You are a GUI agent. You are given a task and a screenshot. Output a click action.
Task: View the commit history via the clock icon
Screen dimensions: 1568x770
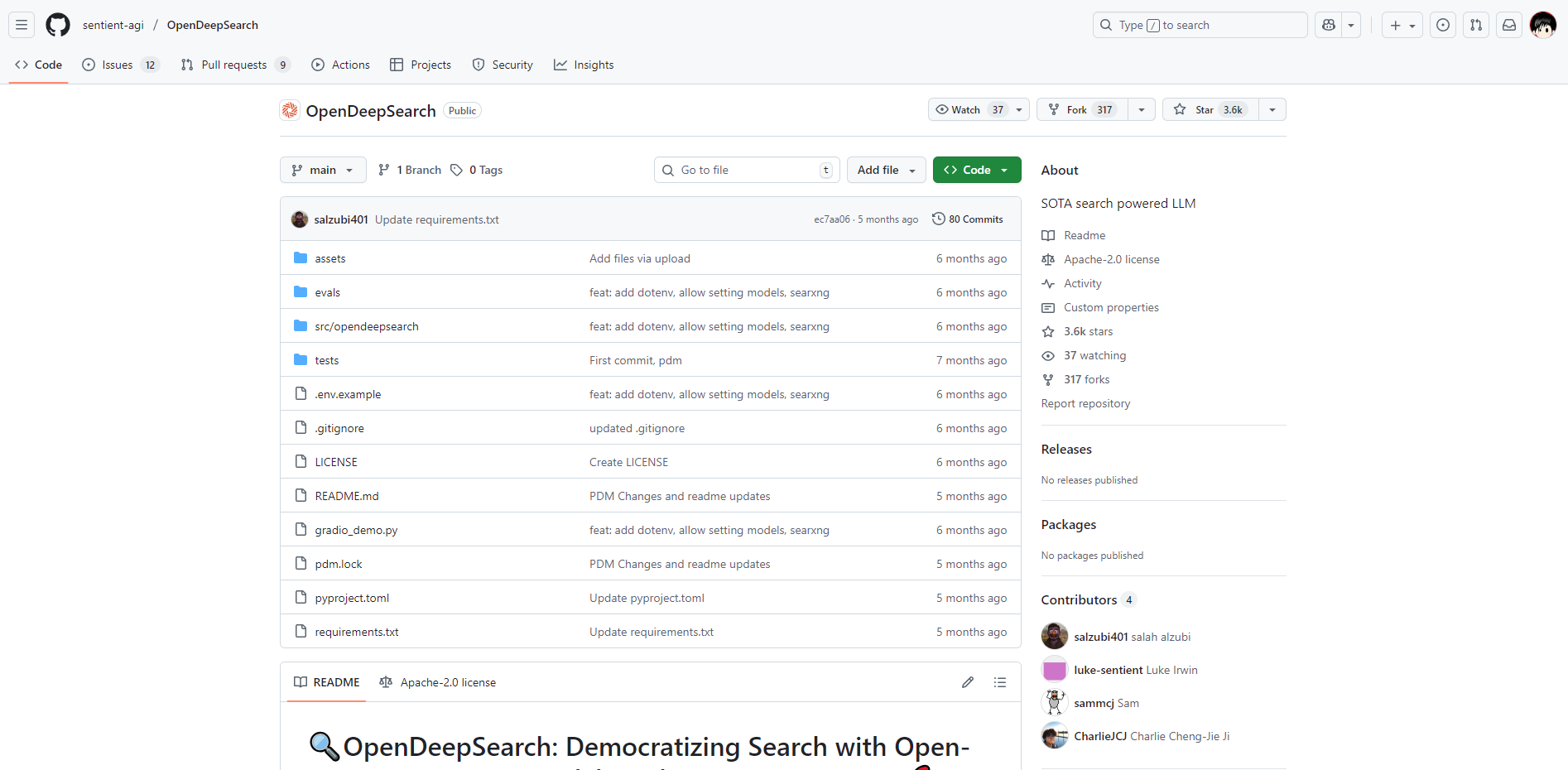click(938, 219)
